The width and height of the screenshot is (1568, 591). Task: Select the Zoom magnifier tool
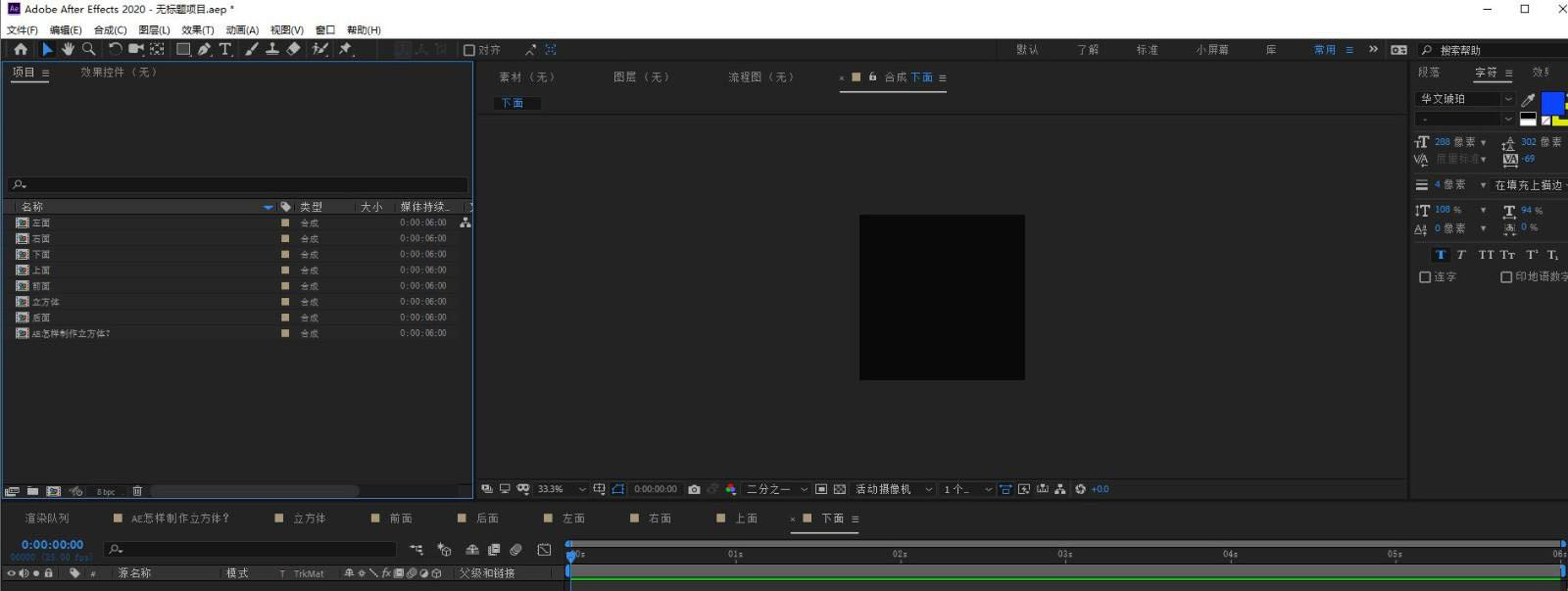coord(89,49)
